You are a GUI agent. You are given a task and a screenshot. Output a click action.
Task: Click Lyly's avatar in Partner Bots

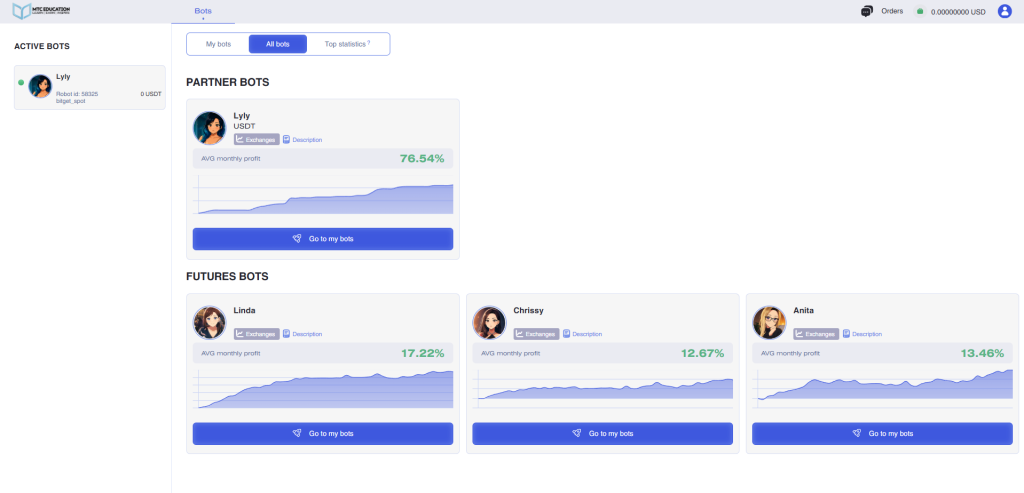(x=210, y=127)
